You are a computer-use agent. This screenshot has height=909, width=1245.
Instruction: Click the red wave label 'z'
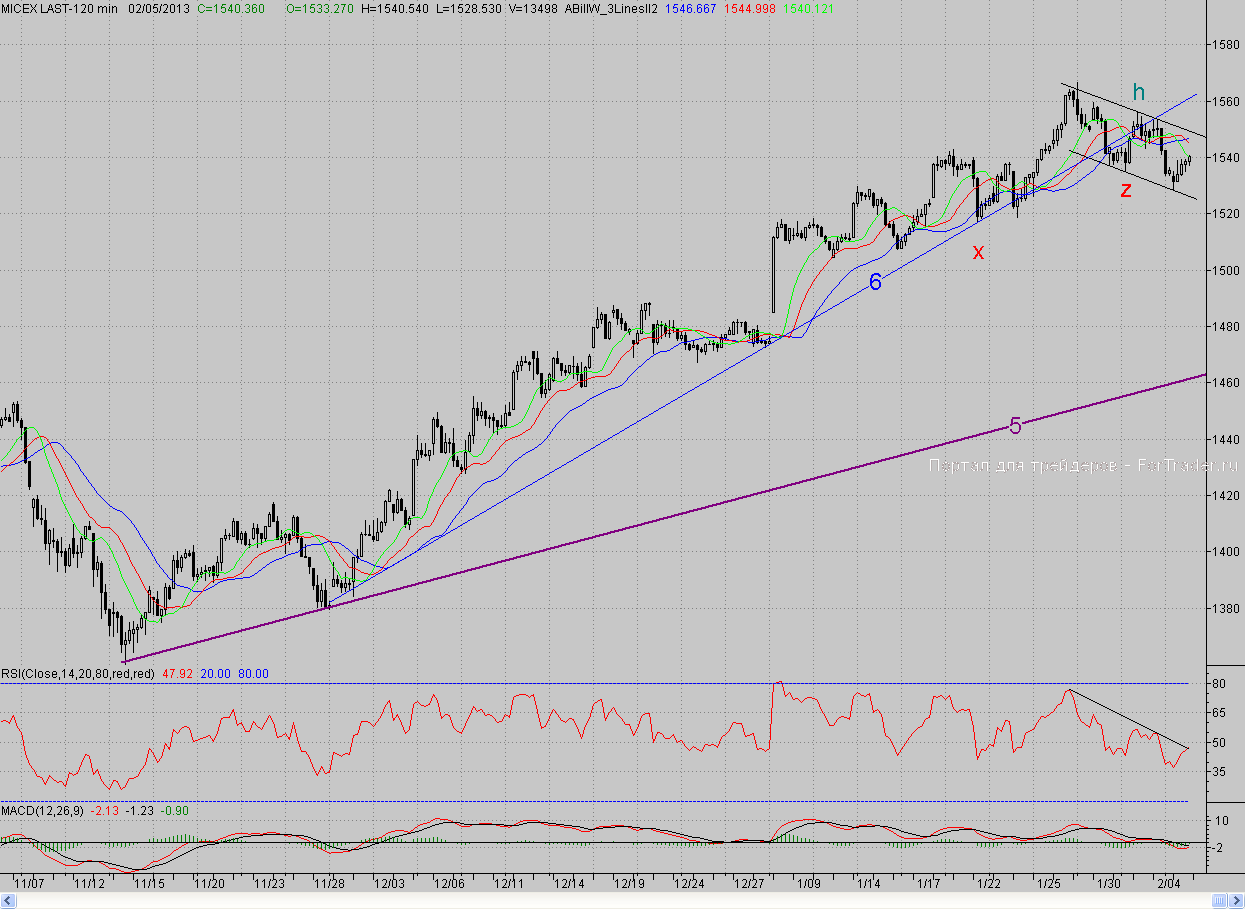pyautogui.click(x=1126, y=190)
